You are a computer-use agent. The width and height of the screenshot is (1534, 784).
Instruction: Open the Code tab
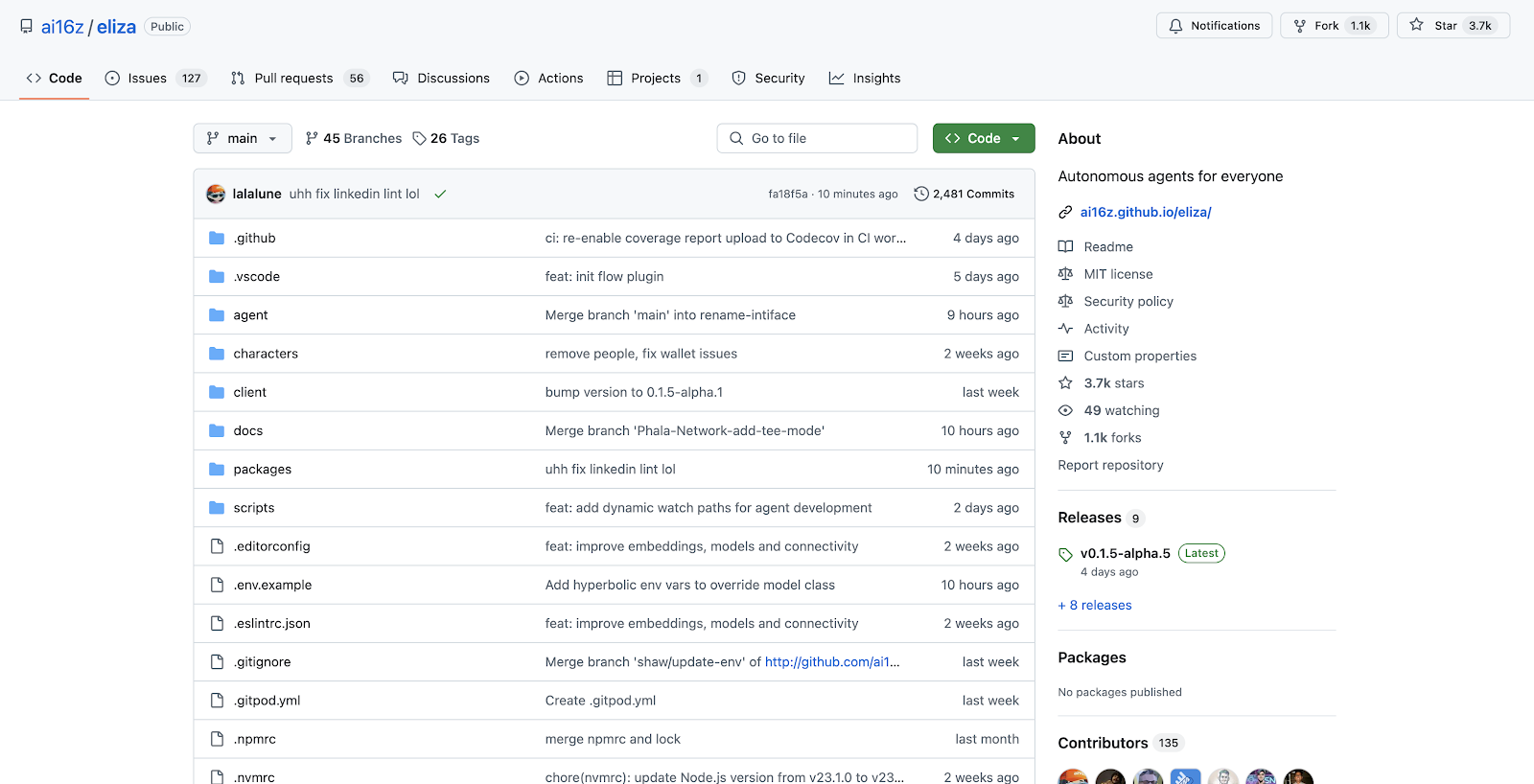point(55,78)
